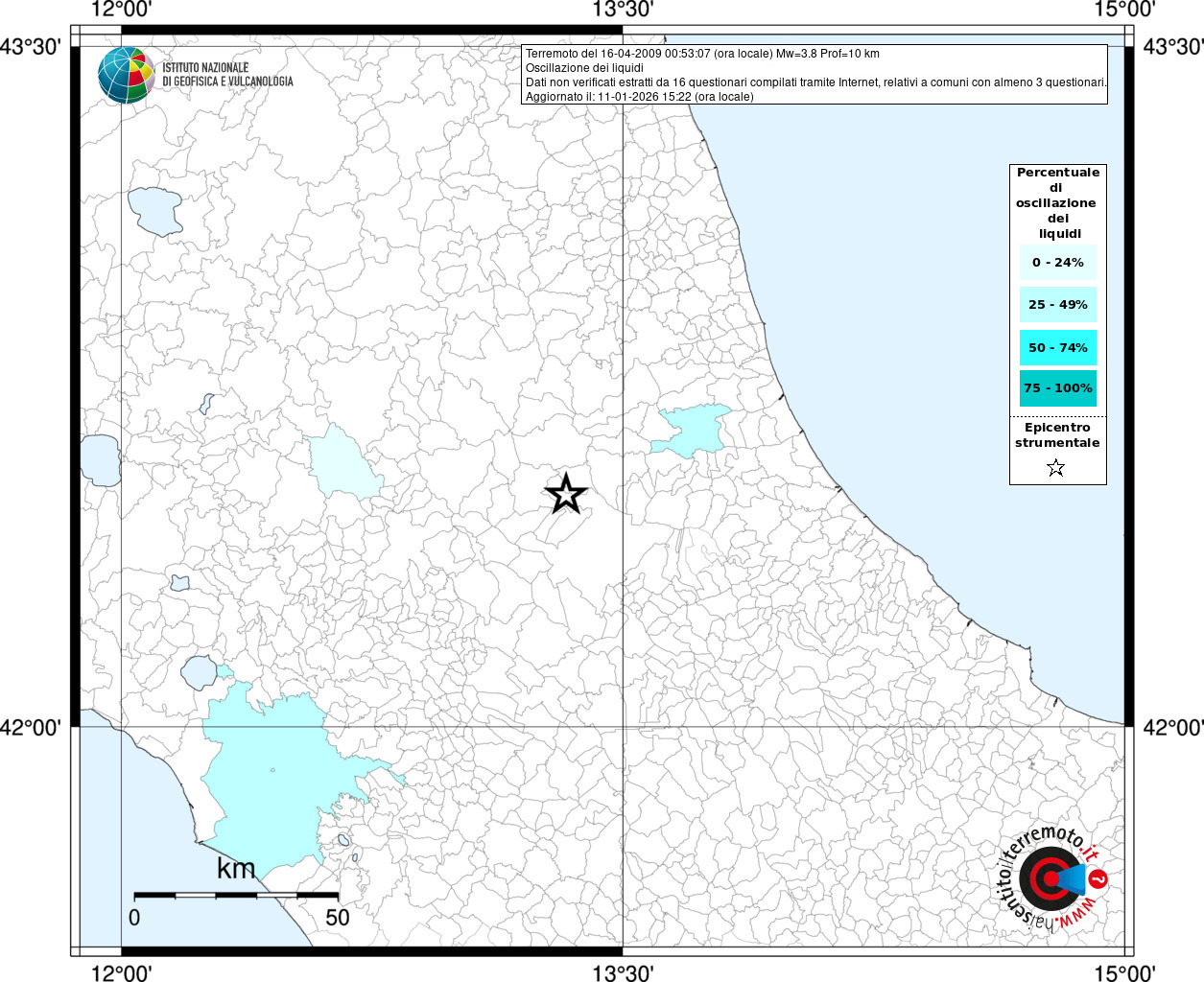
Task: Click the 'Epicentro strumentale' legend label
Action: pyautogui.click(x=1057, y=435)
